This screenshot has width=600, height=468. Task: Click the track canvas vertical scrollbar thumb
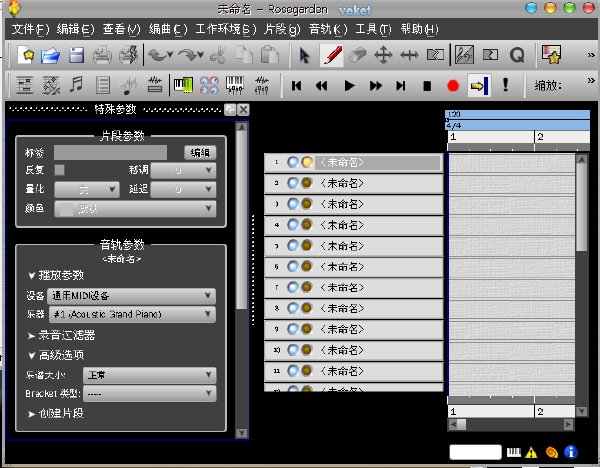pos(581,209)
